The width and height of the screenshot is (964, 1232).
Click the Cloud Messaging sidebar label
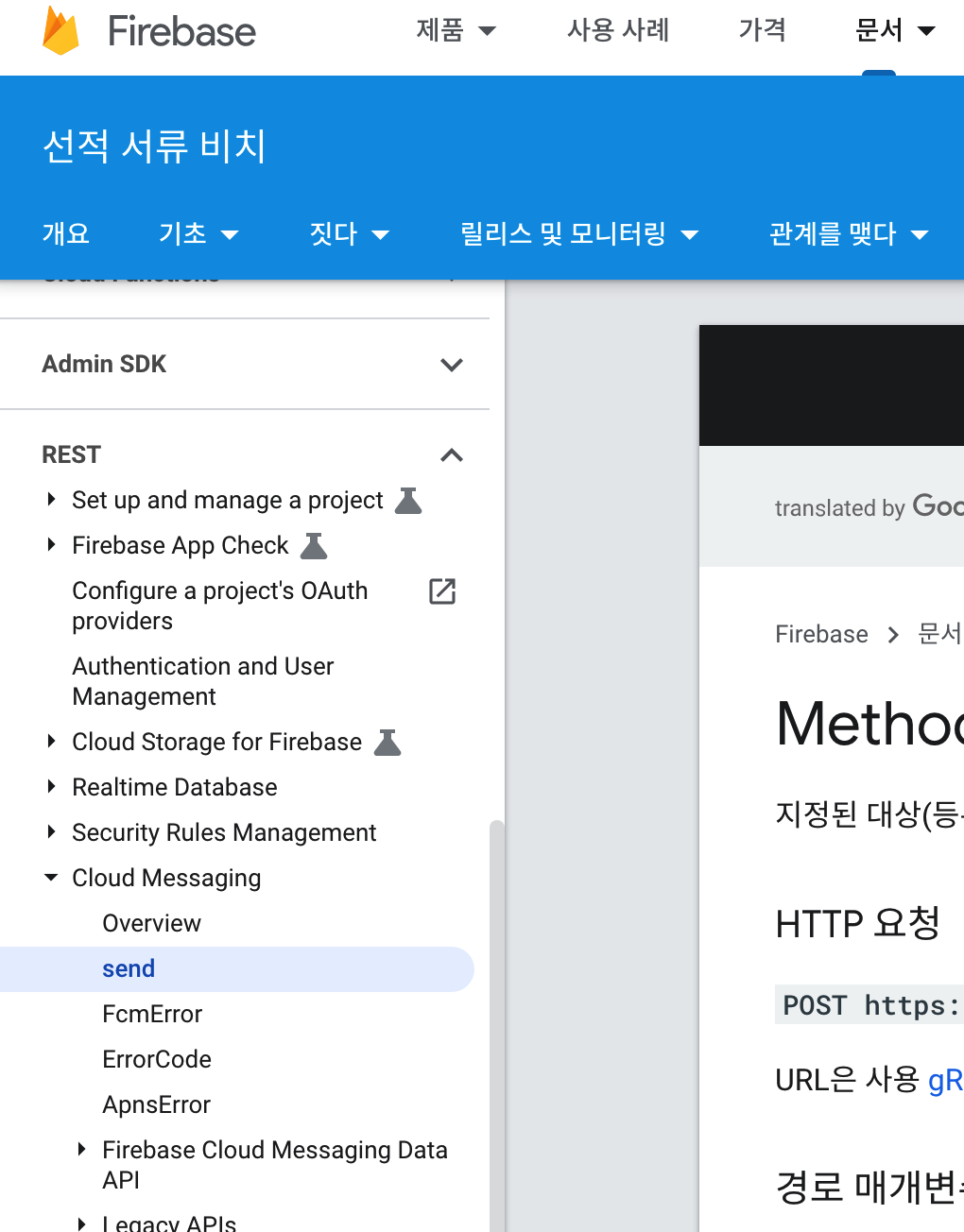tap(166, 878)
